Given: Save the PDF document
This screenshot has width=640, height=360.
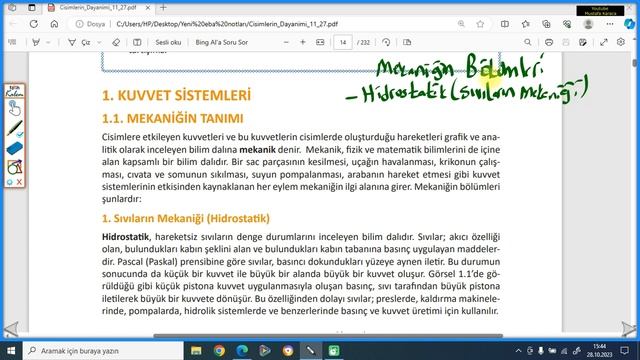Looking at the screenshot, I should (566, 42).
